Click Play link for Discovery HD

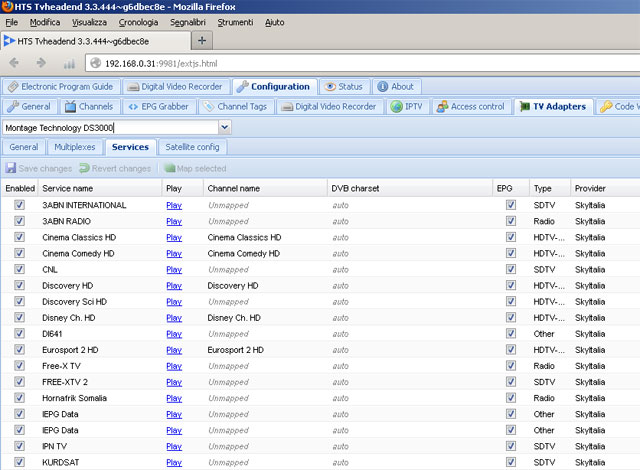click(174, 286)
